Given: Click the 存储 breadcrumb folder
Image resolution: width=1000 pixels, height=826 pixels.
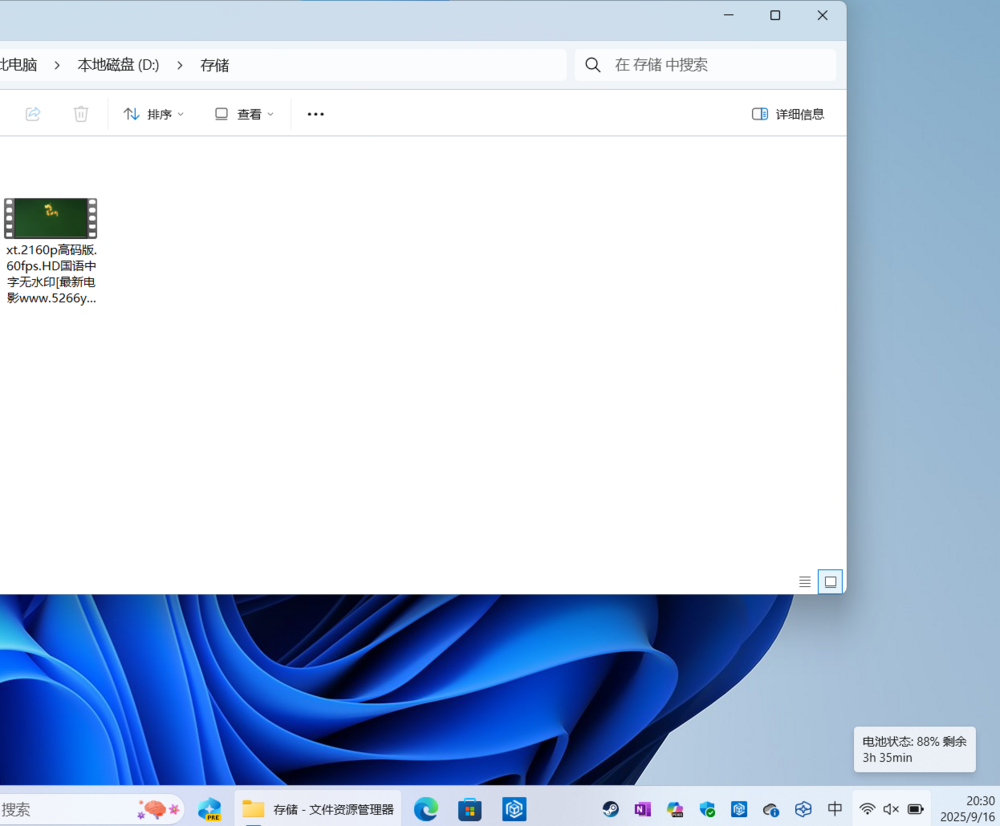Looking at the screenshot, I should tap(214, 65).
